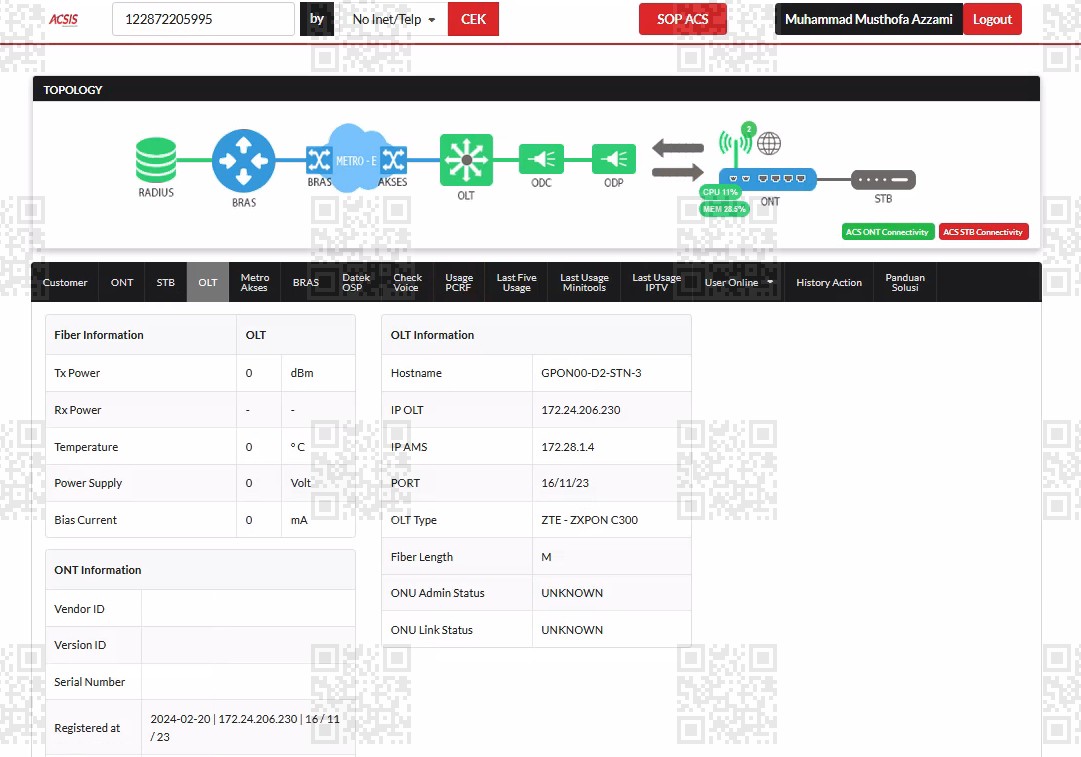
Task: Switch to the STB tab
Action: coord(165,283)
